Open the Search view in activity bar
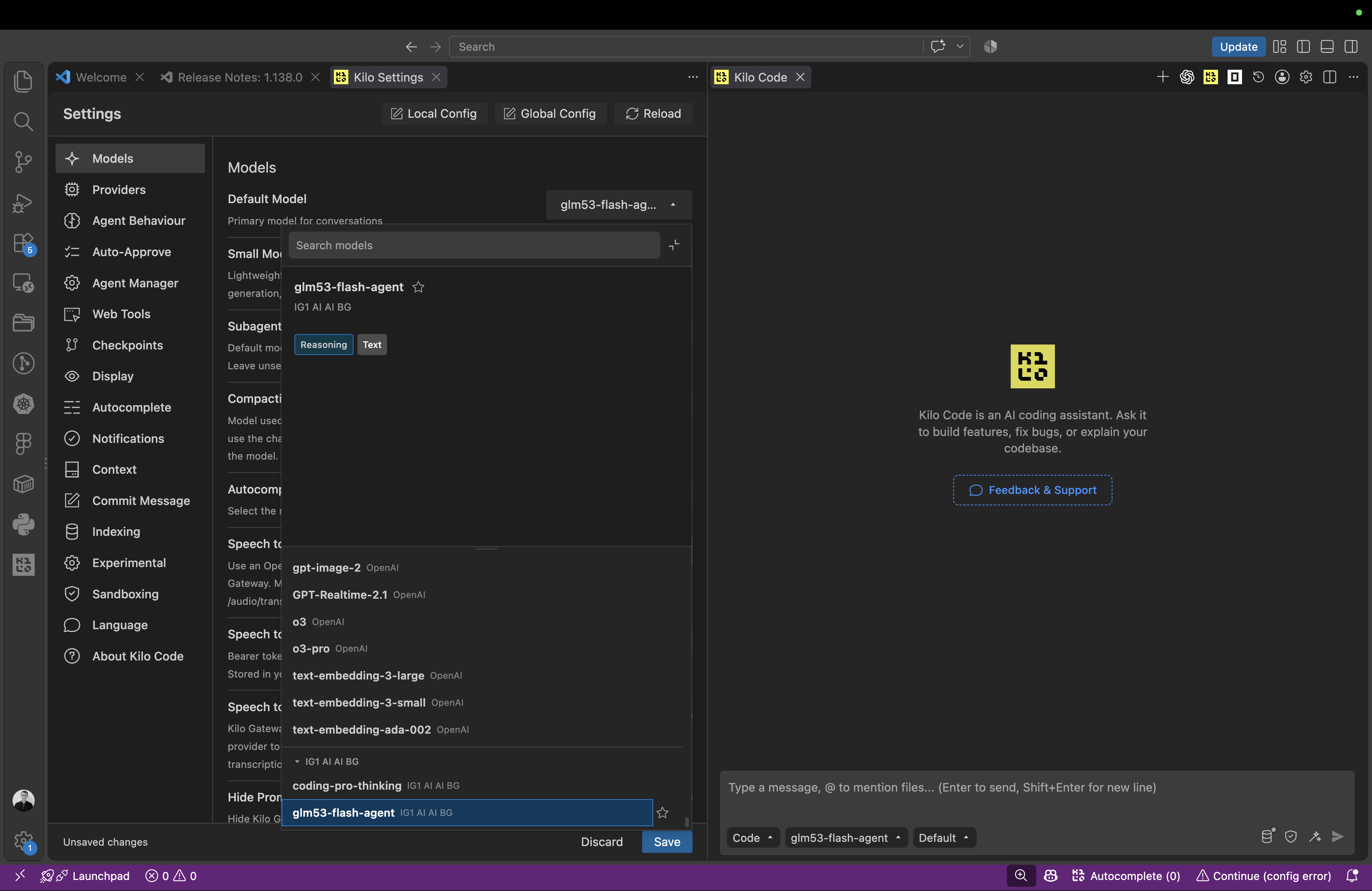1372x891 pixels. click(23, 121)
